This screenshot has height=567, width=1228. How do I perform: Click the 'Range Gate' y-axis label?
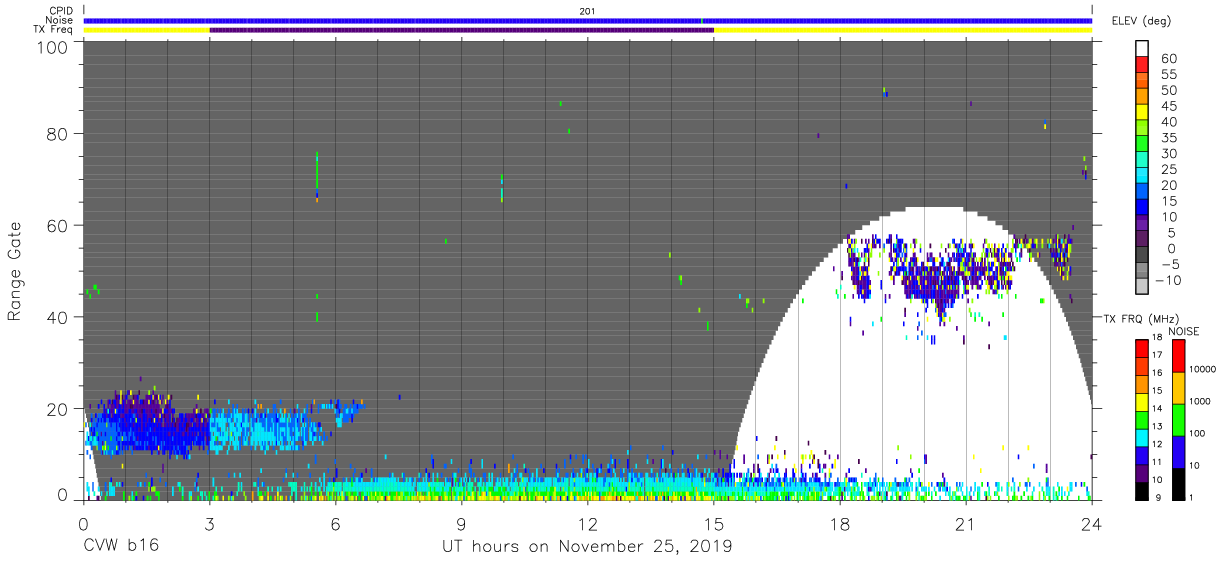[14, 271]
